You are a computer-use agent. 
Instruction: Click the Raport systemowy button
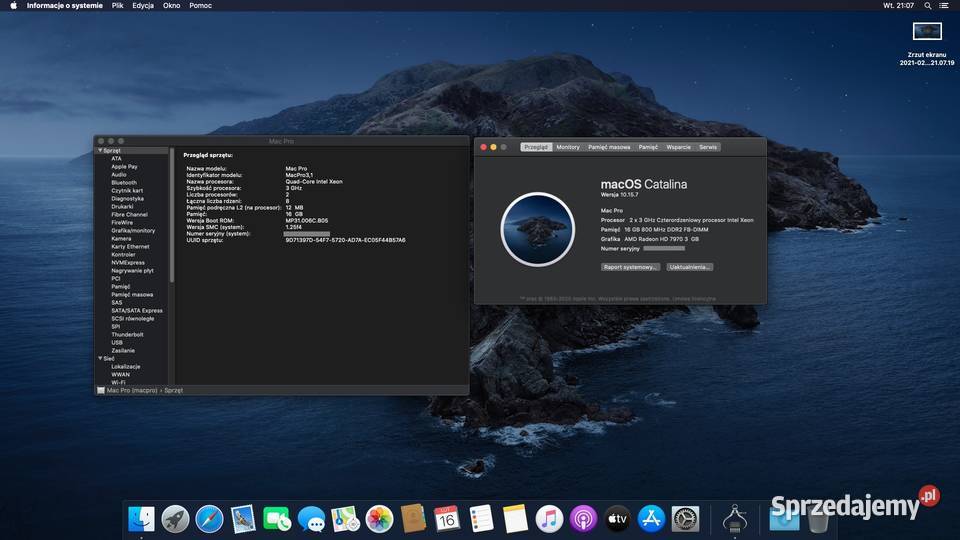tap(630, 267)
